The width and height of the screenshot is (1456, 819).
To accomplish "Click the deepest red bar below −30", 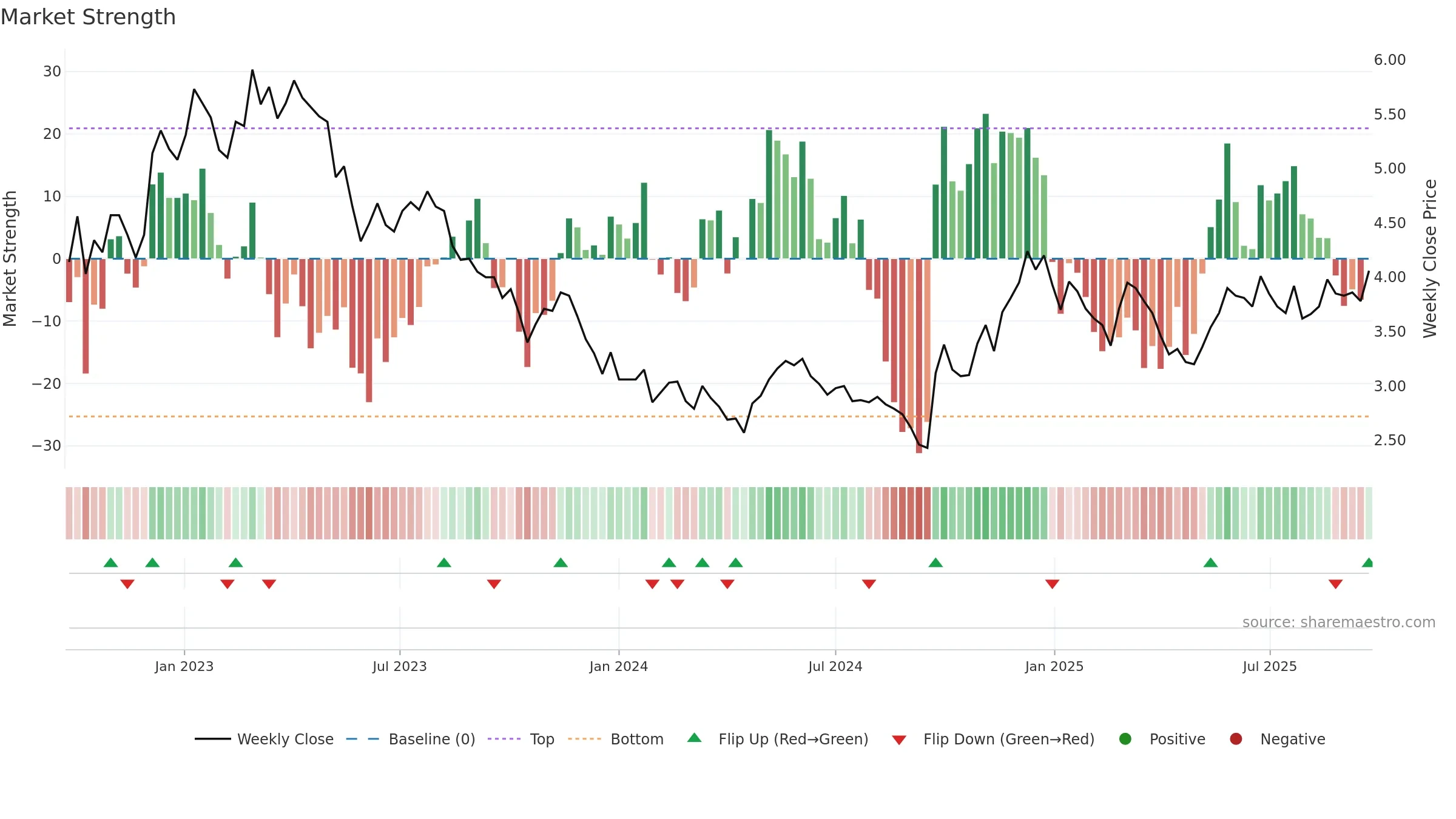I will (x=919, y=356).
